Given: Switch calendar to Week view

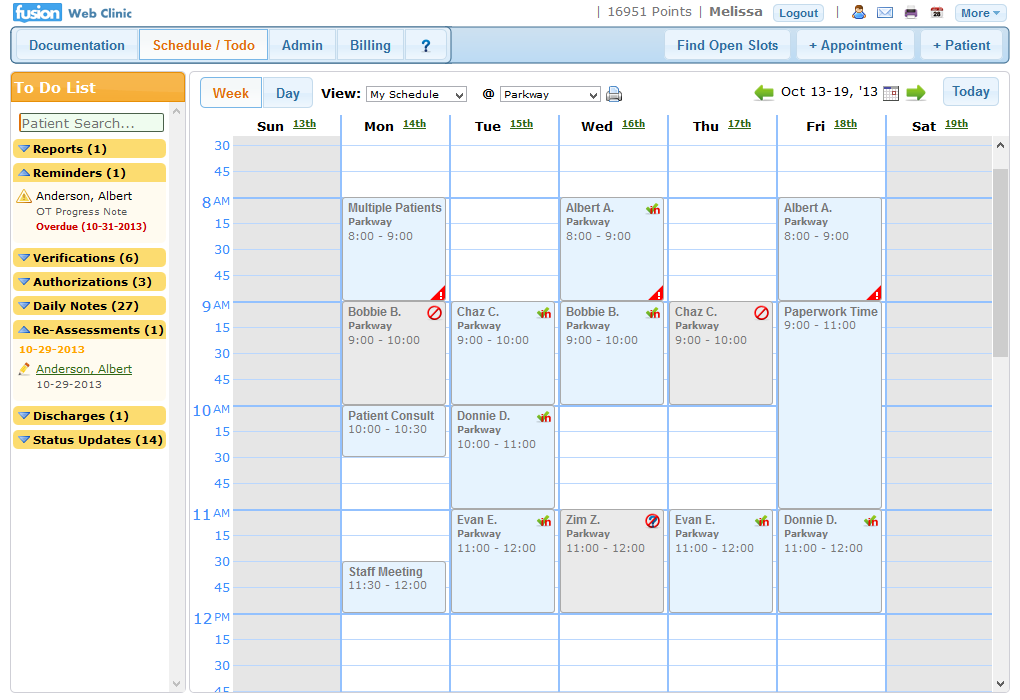Looking at the screenshot, I should pyautogui.click(x=231, y=93).
